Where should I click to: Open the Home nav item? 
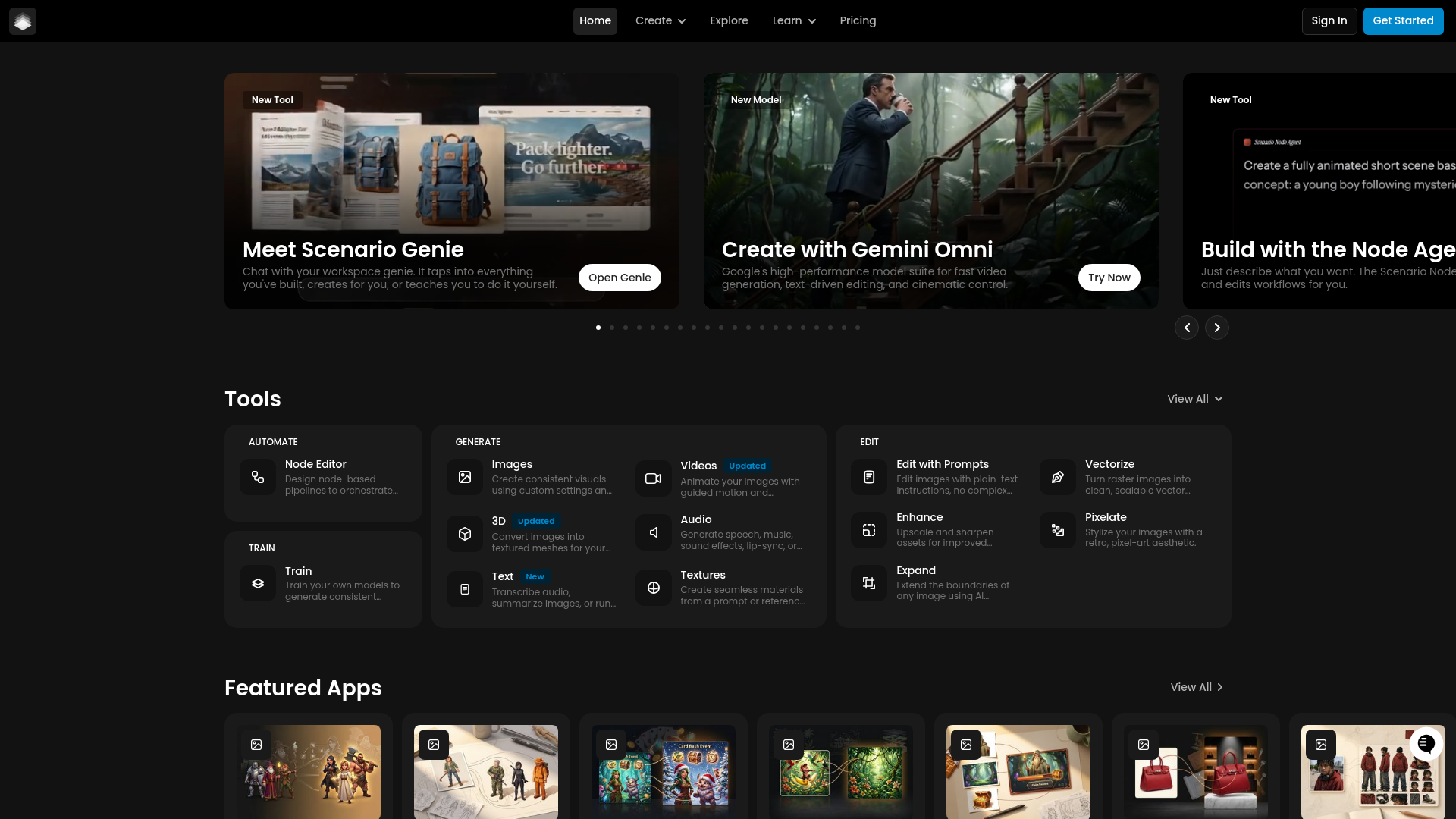click(x=595, y=21)
